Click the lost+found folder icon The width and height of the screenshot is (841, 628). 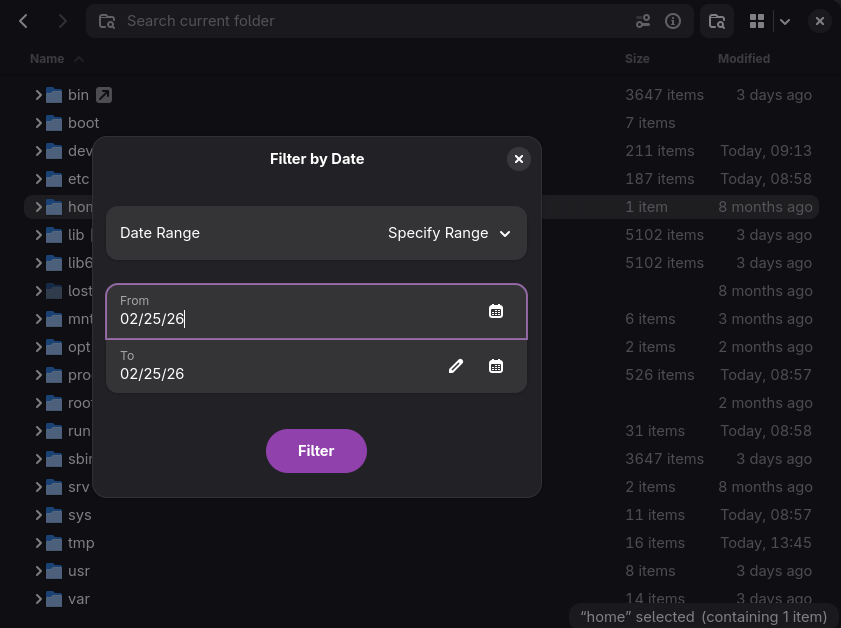tap(54, 291)
